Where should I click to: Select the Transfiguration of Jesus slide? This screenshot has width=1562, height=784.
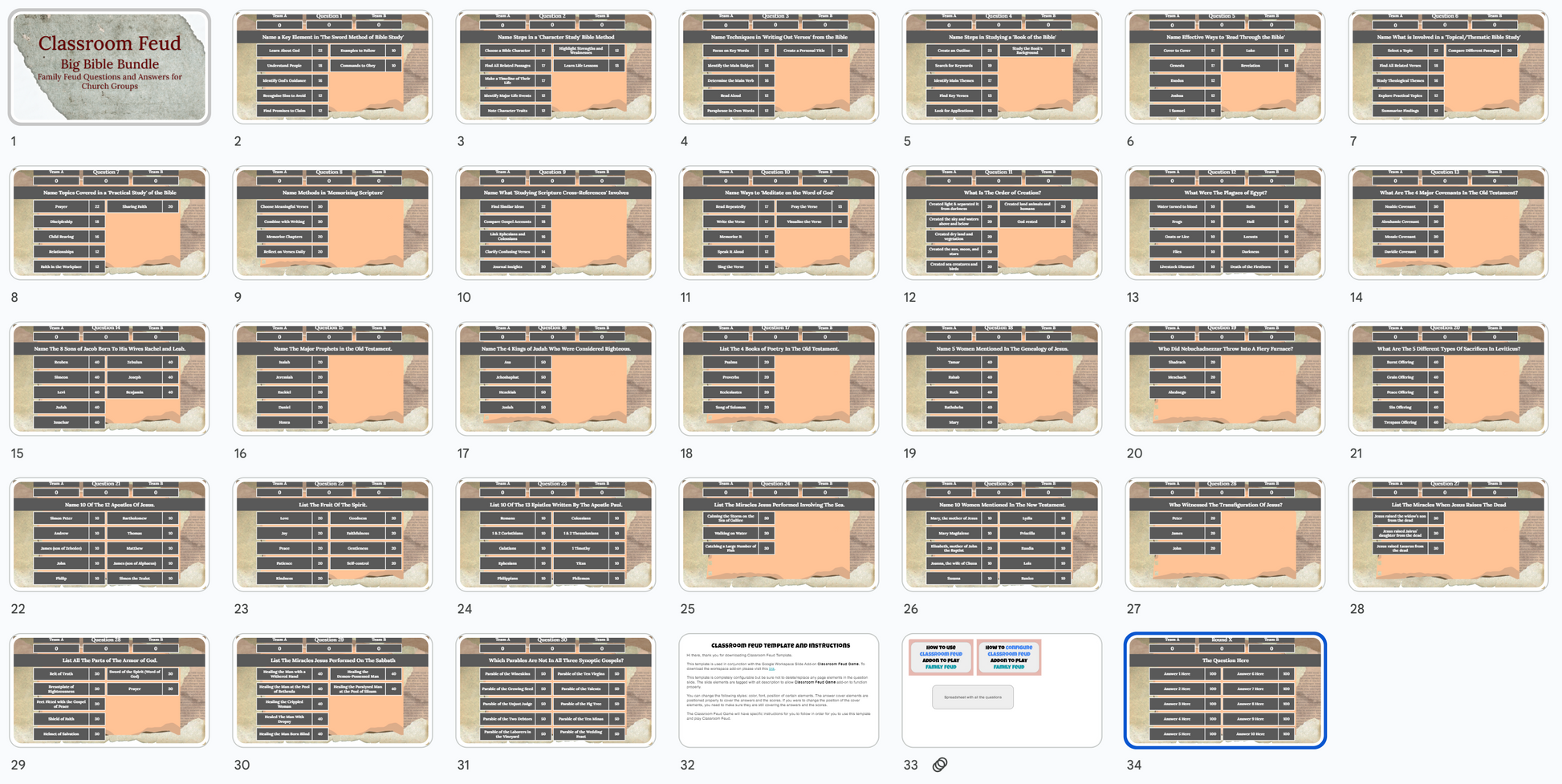[x=1225, y=535]
